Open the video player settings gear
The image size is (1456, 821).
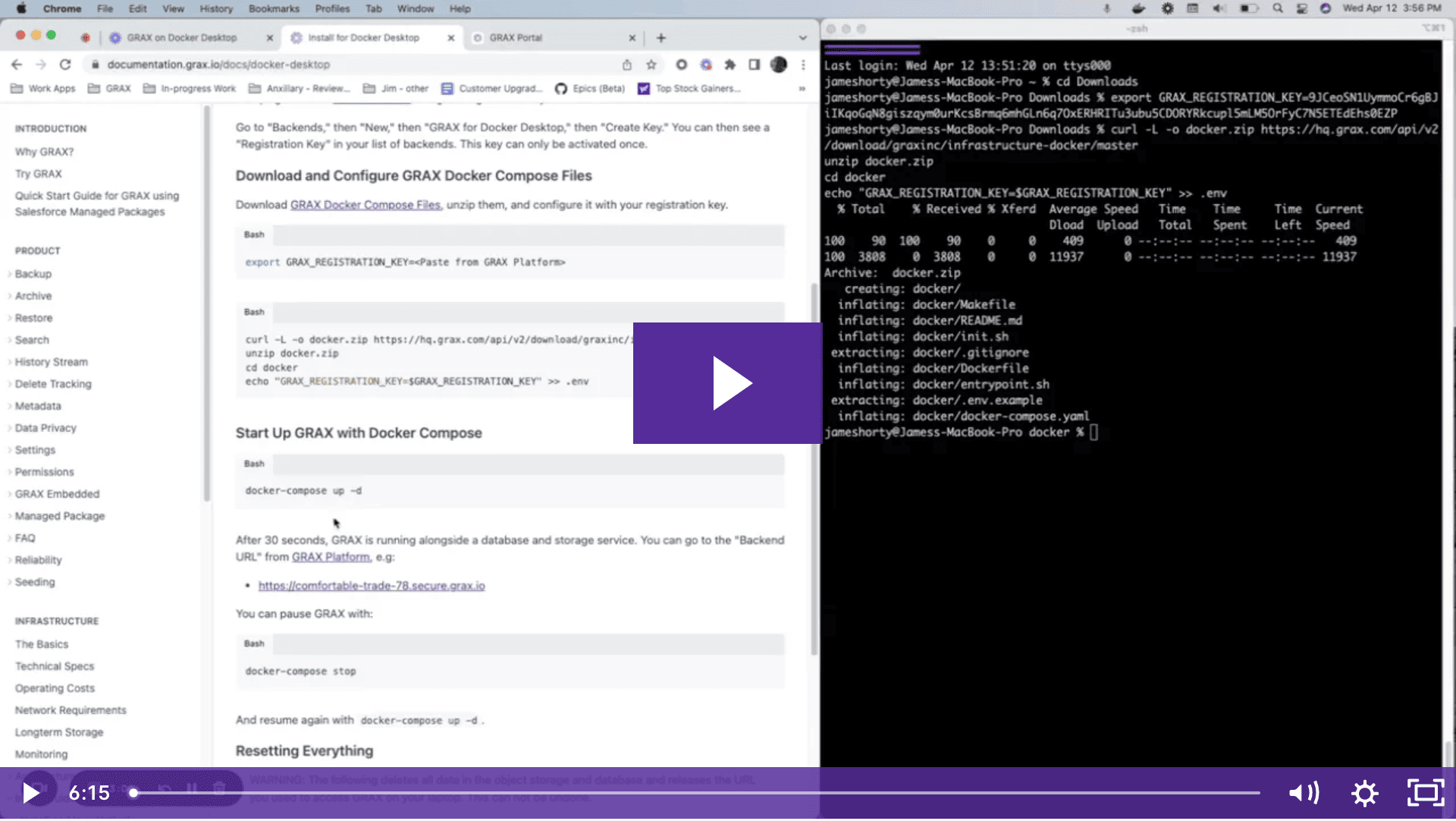1363,793
